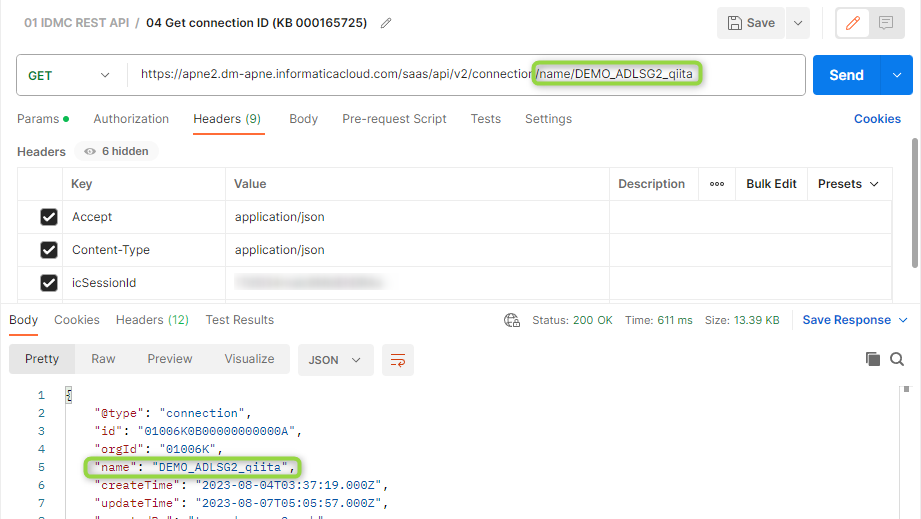The image size is (921, 519).
Task: Click the 01 IDMC REST API breadcrumb
Action: tap(76, 23)
